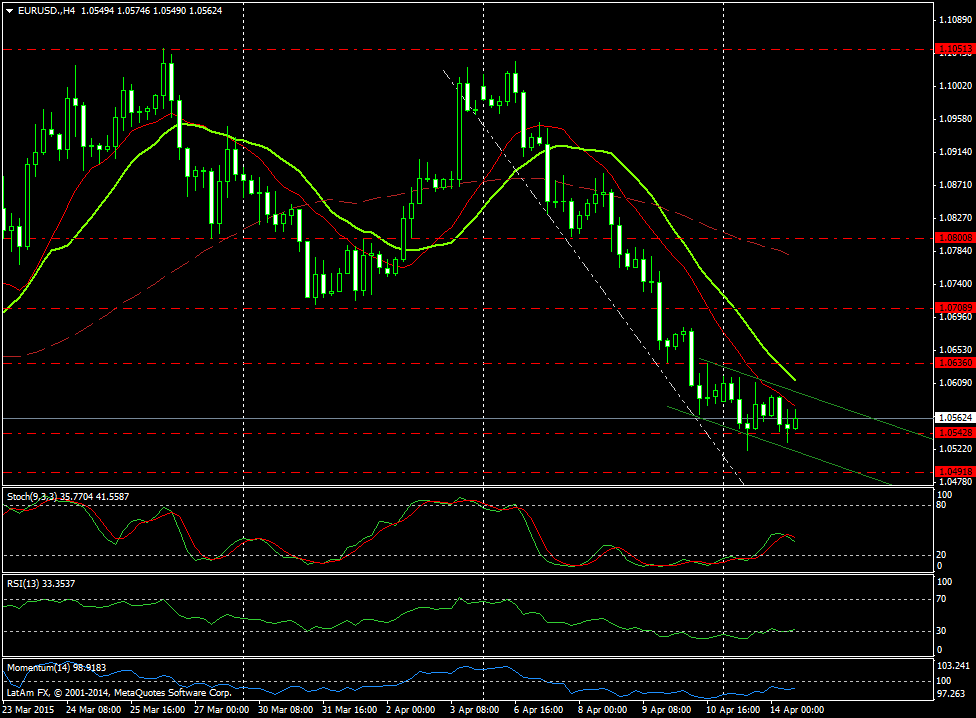Click the 2 Apr 00:00 time label

[x=412, y=710]
